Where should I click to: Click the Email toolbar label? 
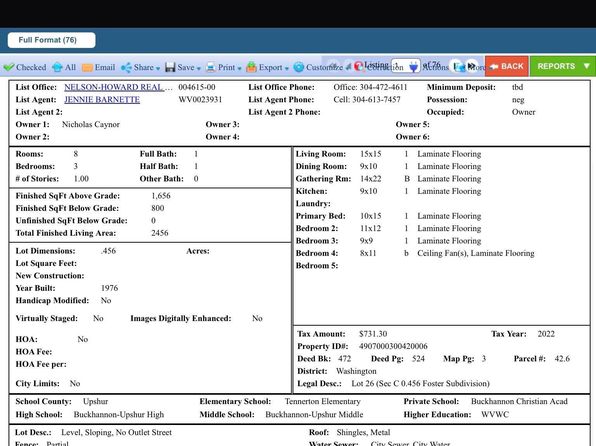pyautogui.click(x=105, y=67)
